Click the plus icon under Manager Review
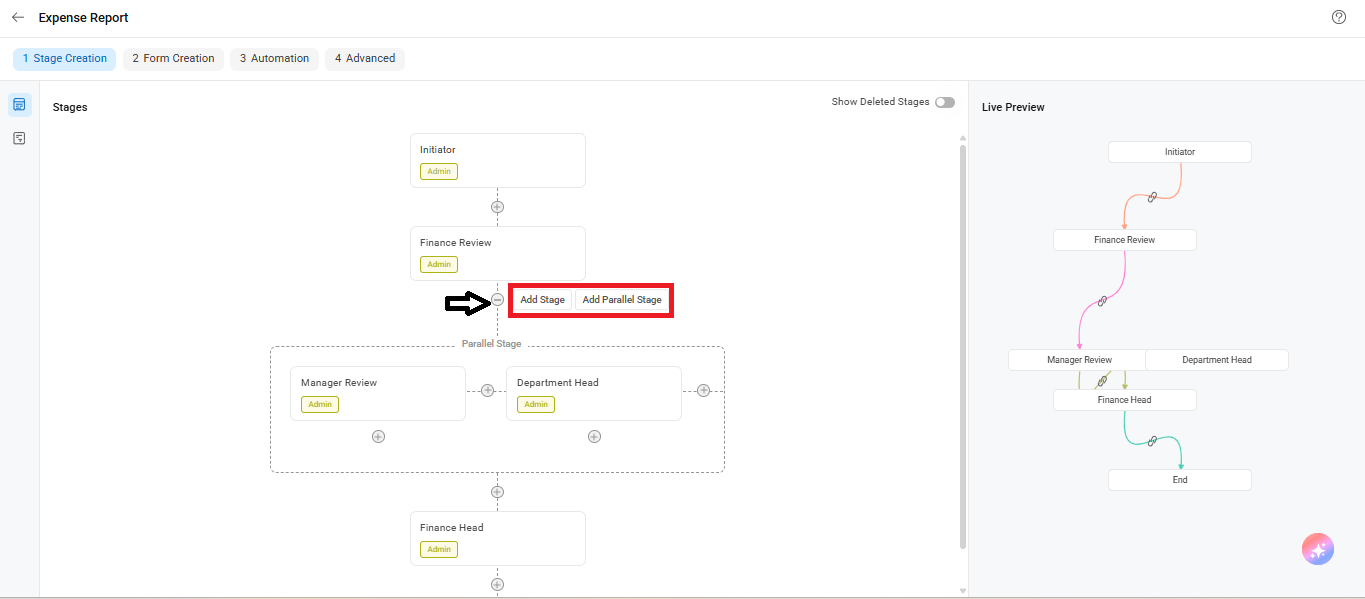 click(378, 436)
